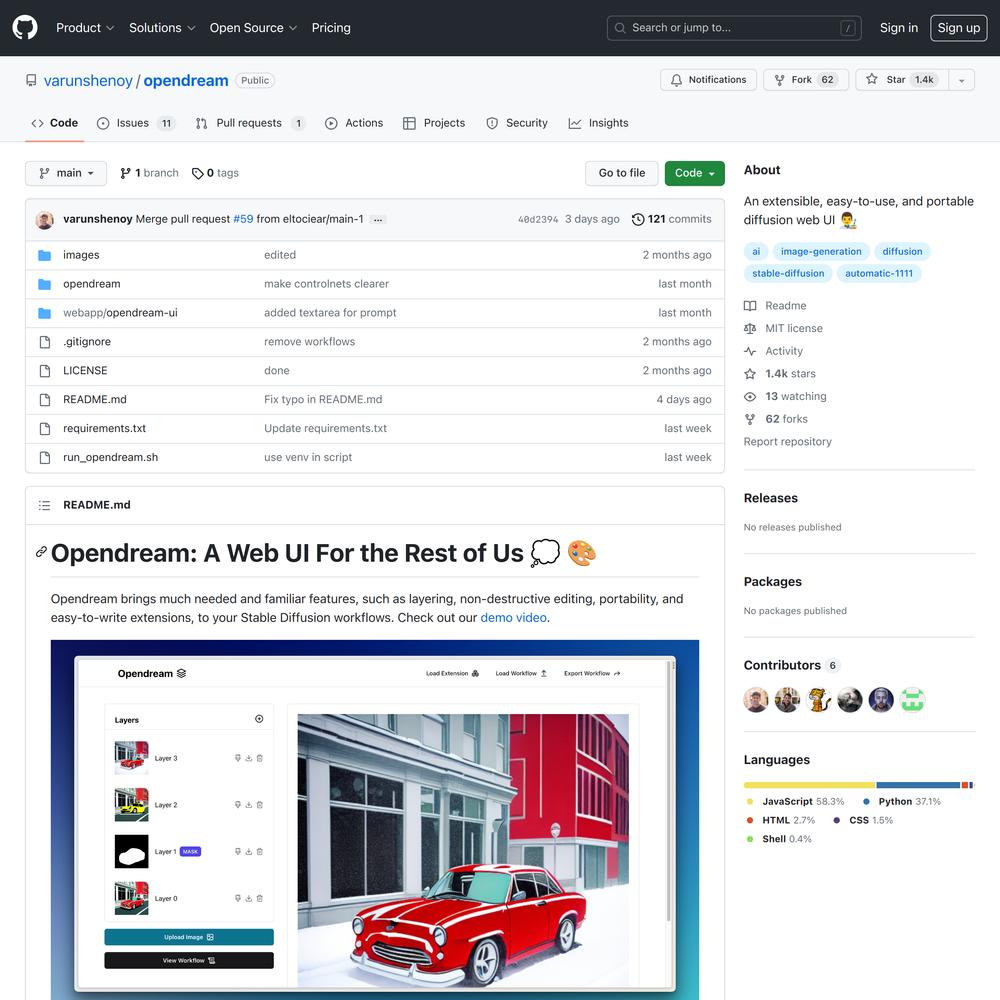This screenshot has height=1000, width=1000.
Task: Star the opendream repository
Action: click(901, 80)
